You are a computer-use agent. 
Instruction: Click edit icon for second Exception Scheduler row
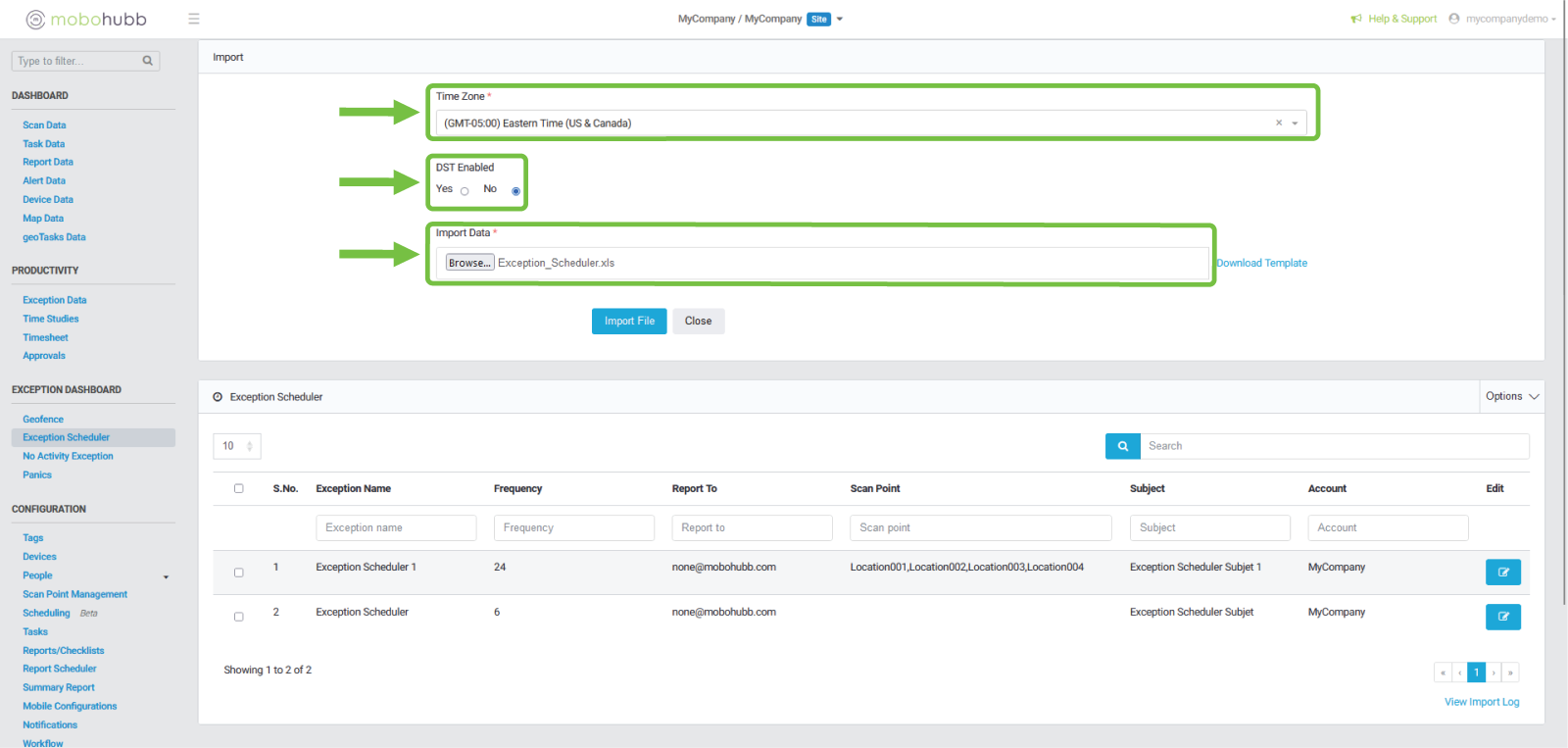(1502, 617)
